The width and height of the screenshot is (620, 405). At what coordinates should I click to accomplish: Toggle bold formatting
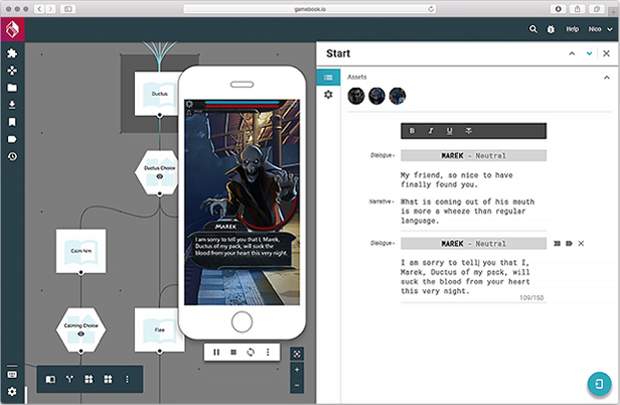412,131
